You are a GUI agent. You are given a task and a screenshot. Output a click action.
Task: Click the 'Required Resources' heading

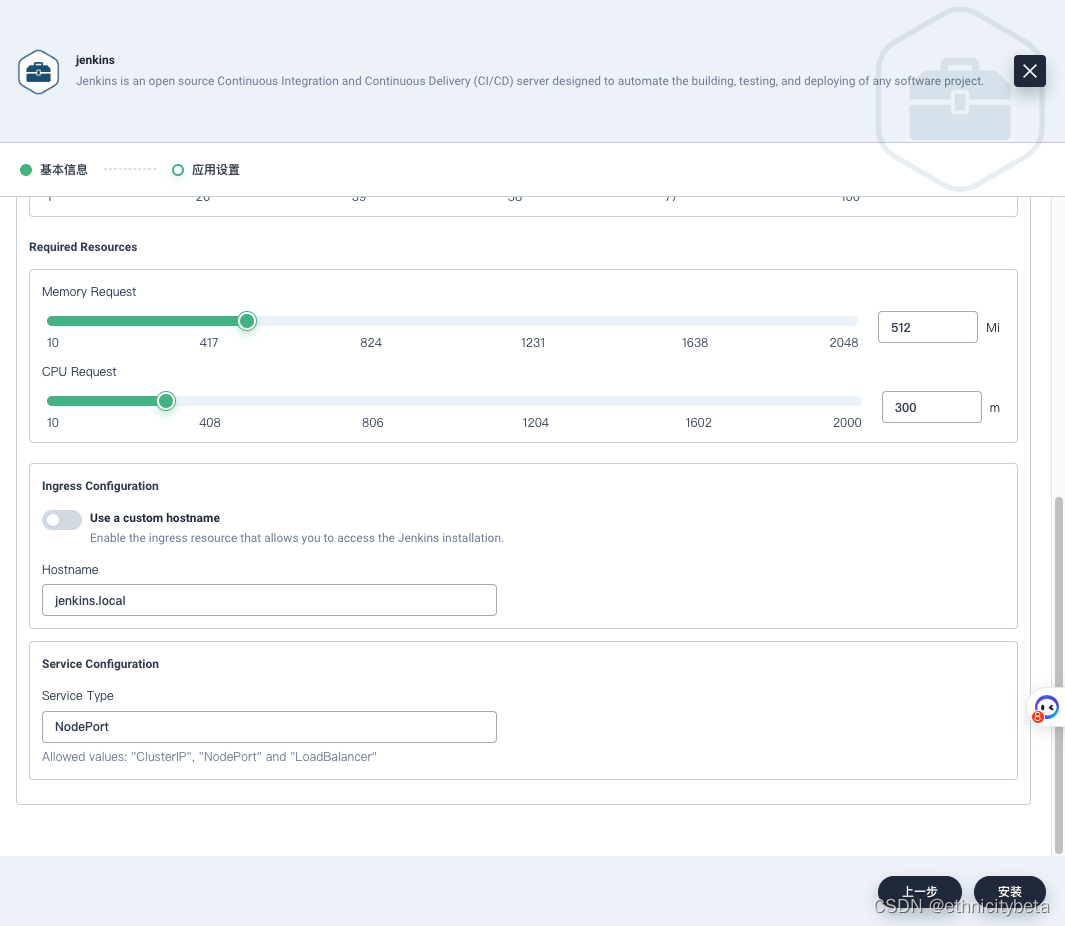coord(83,247)
